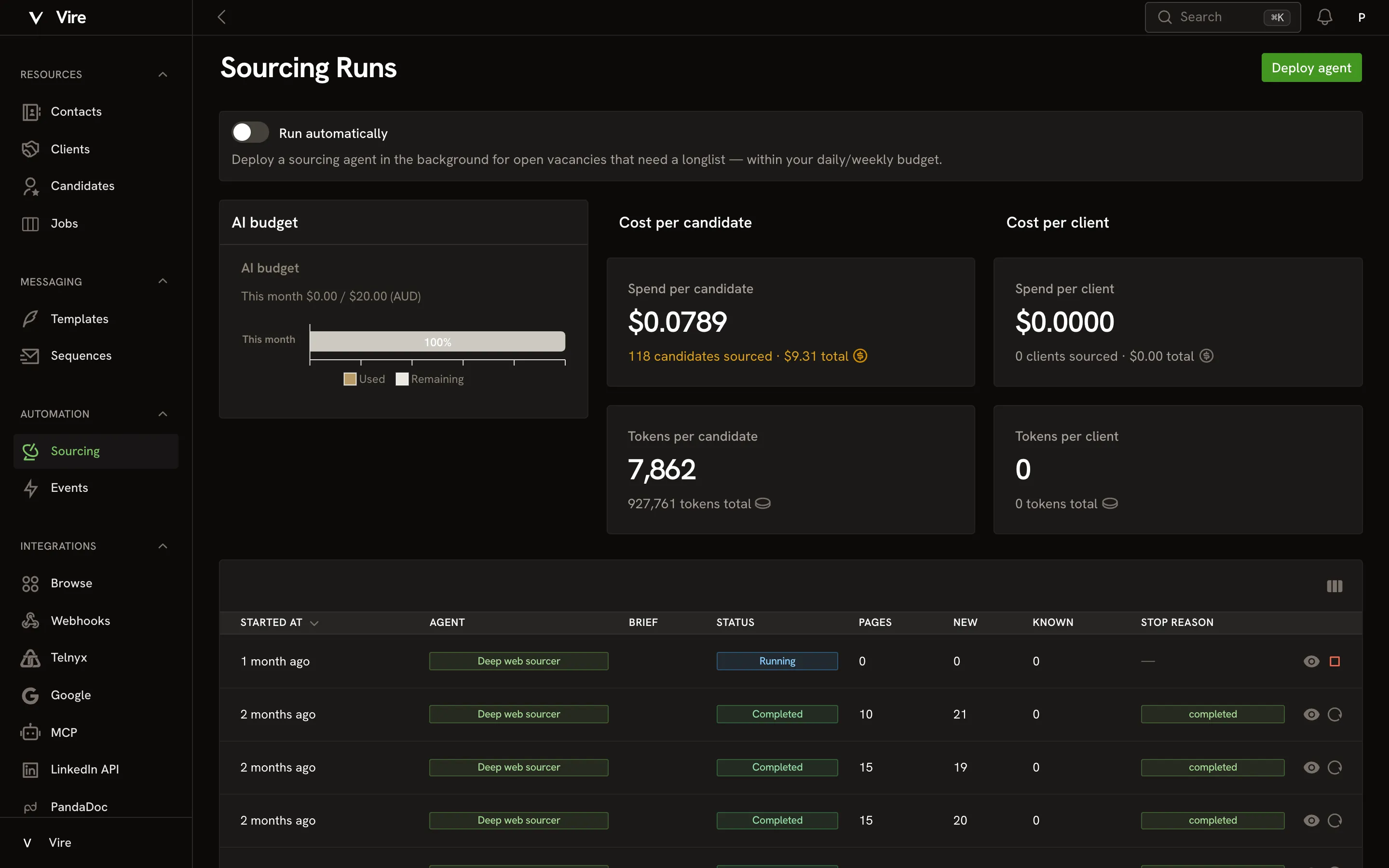View the Running run via eye icon
Image resolution: width=1389 pixels, height=868 pixels.
(x=1311, y=661)
